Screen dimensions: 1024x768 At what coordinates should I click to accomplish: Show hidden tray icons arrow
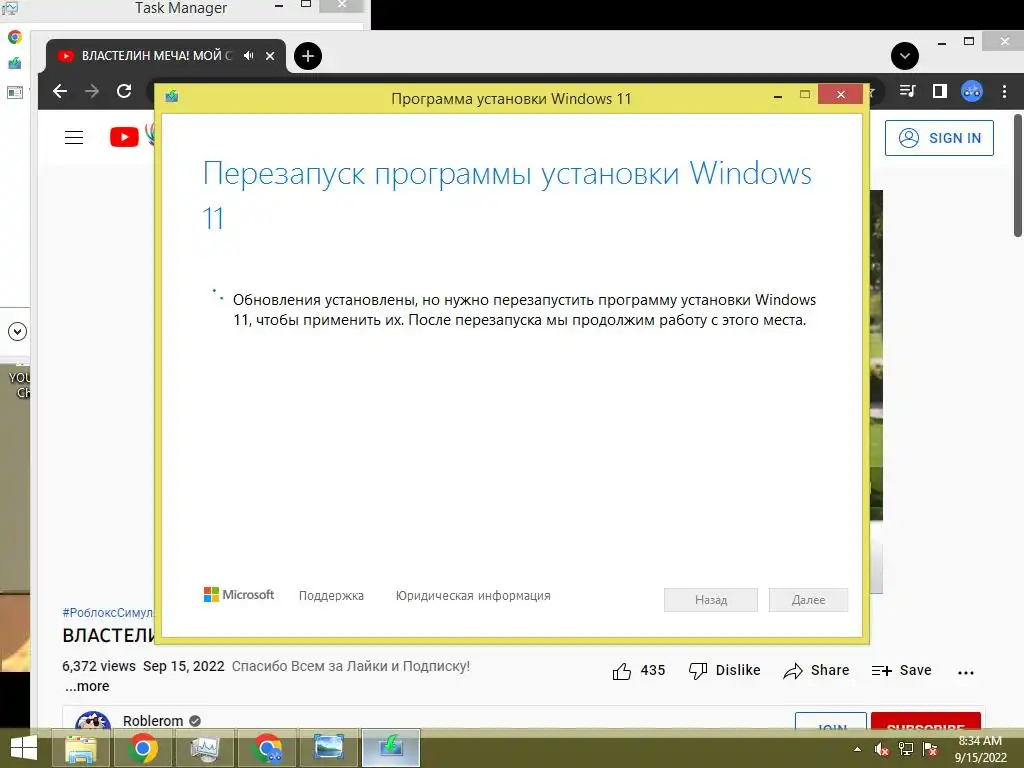pos(857,749)
